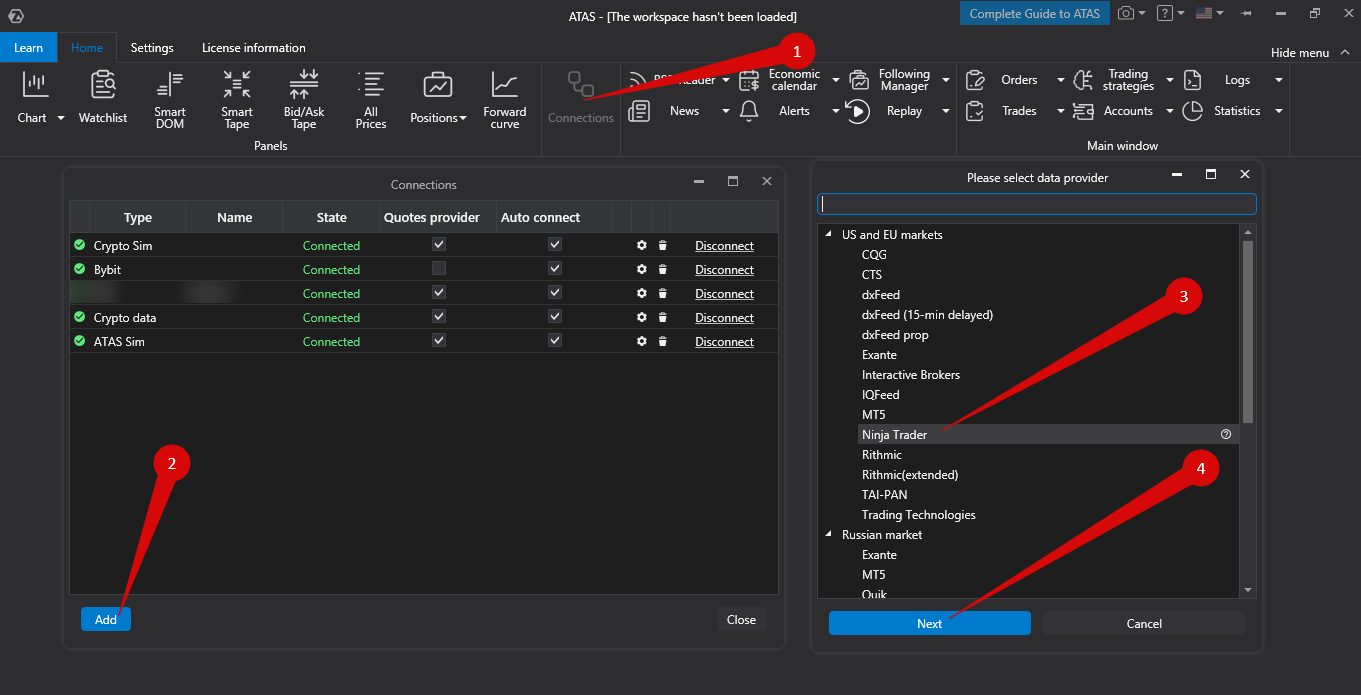This screenshot has height=695, width=1361.
Task: Open the Trading strategies icon
Action: (1083, 80)
